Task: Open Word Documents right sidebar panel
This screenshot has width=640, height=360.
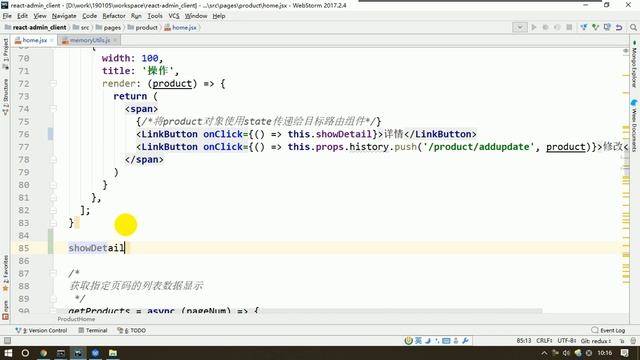Action: (634, 127)
